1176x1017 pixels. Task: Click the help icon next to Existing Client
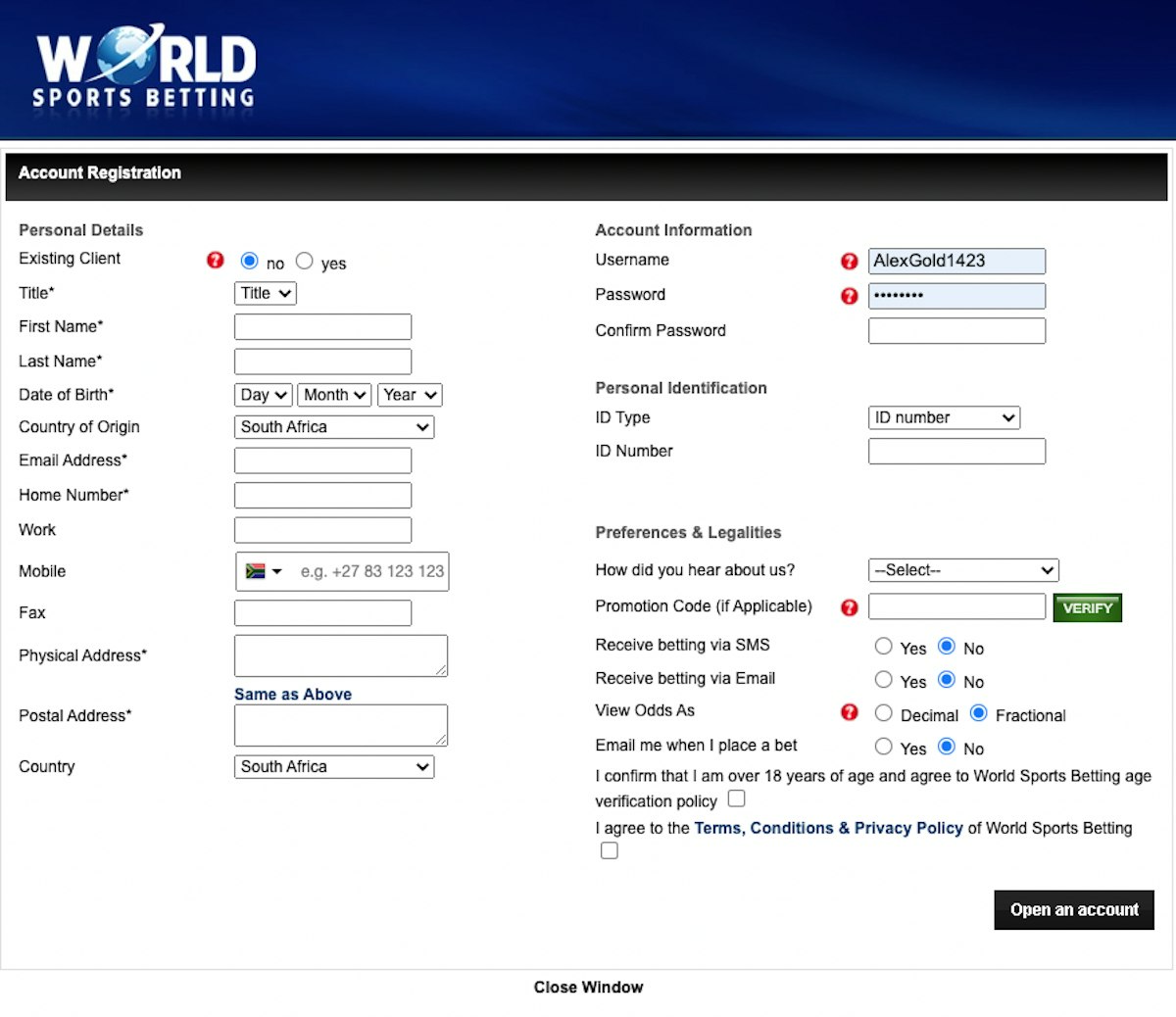point(216,260)
